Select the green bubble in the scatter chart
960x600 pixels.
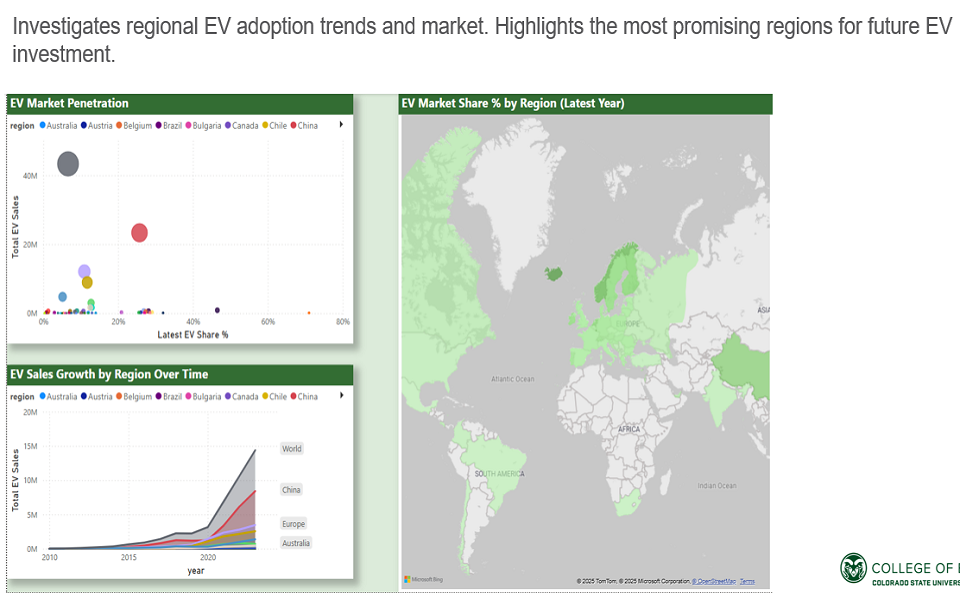coord(91,304)
